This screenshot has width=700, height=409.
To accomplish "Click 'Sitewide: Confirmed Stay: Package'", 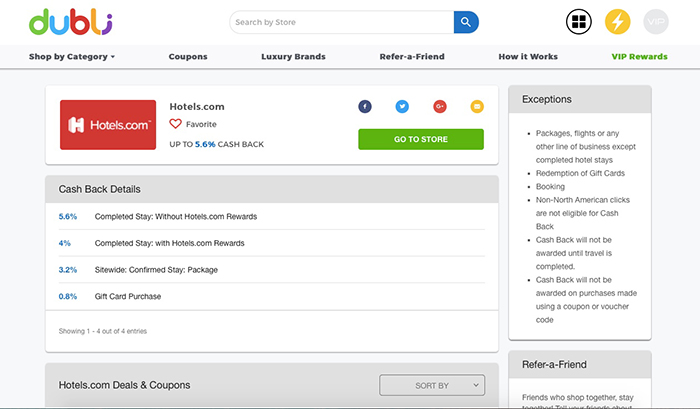I will point(156,270).
